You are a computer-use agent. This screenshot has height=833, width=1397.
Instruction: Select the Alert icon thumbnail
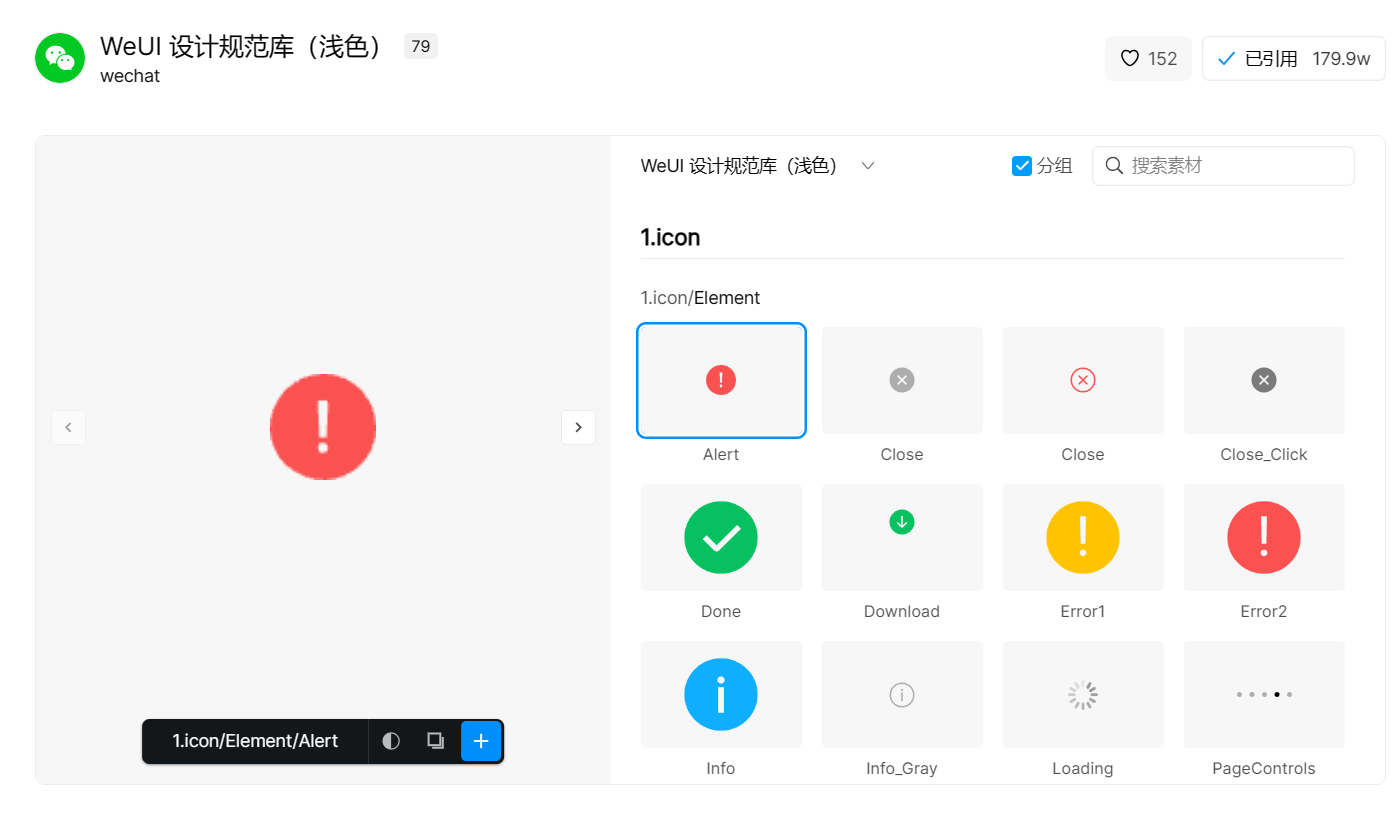tap(721, 380)
